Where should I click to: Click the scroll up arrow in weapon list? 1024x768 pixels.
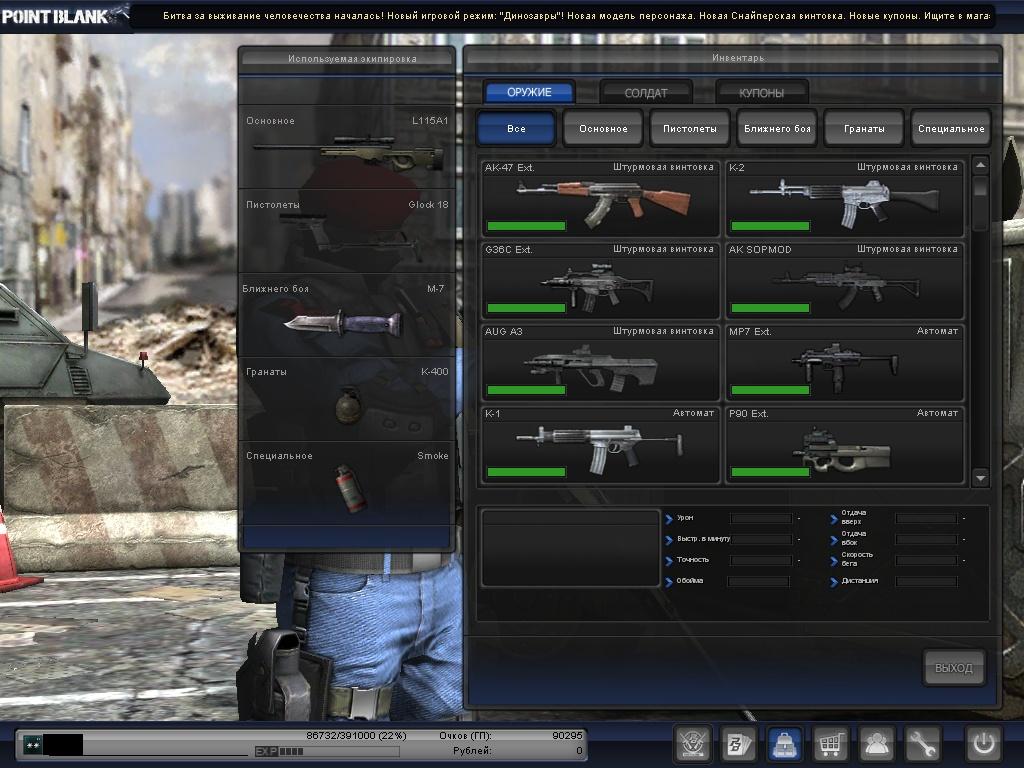tap(980, 166)
